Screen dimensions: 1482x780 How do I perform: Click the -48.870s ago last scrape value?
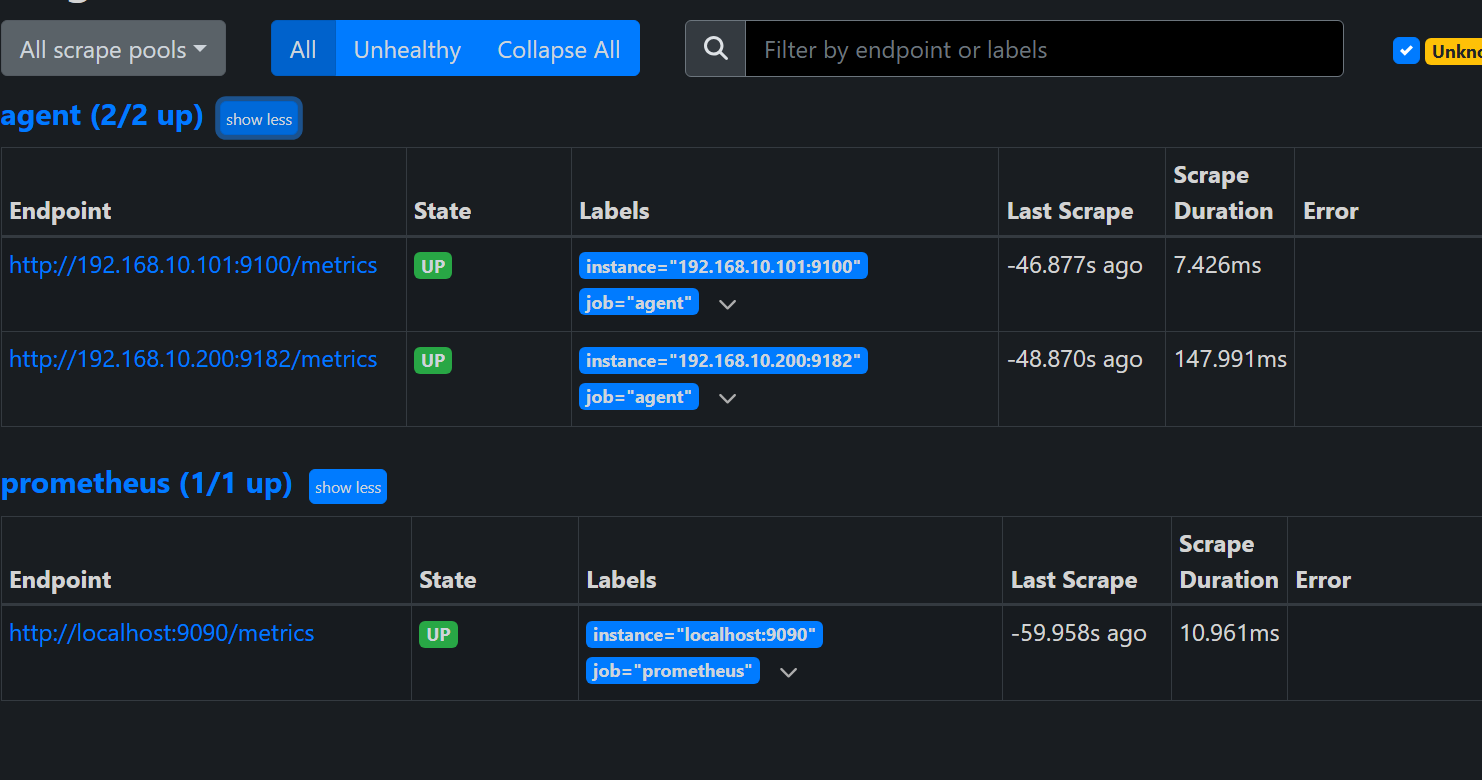1075,359
